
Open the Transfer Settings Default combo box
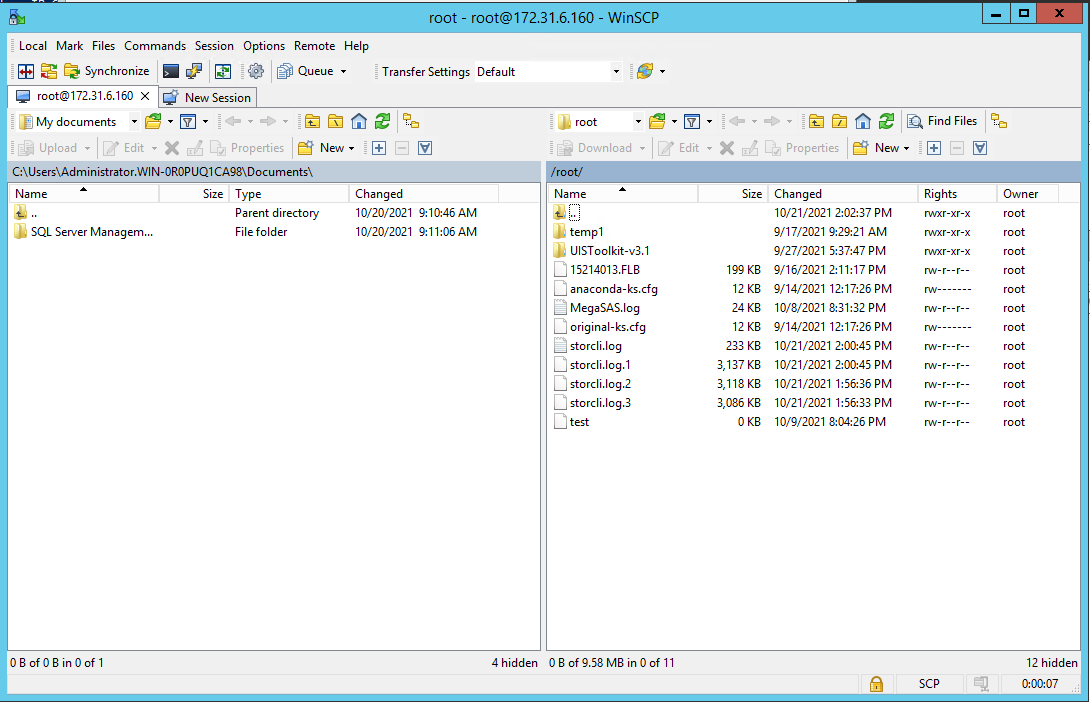pos(548,72)
